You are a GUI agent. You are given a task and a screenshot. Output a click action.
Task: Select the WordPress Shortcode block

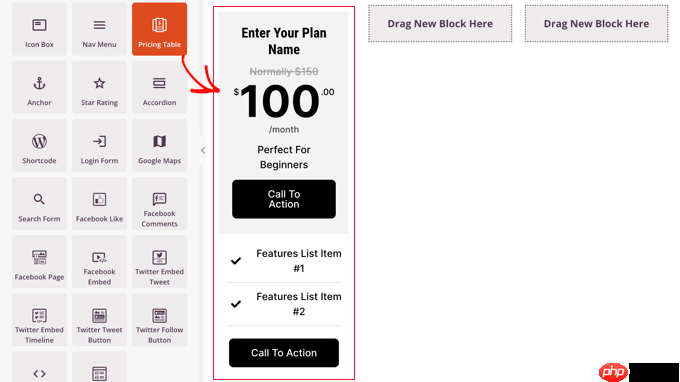coord(39,145)
